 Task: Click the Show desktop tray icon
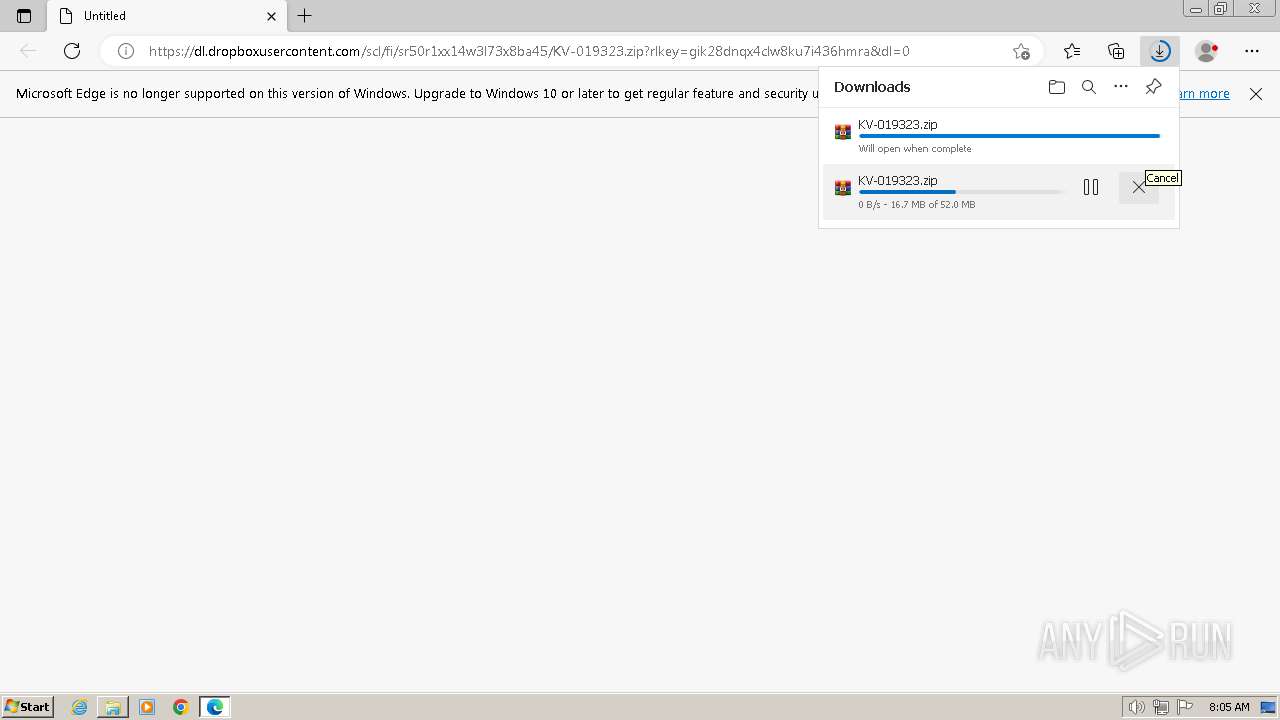tap(1269, 707)
